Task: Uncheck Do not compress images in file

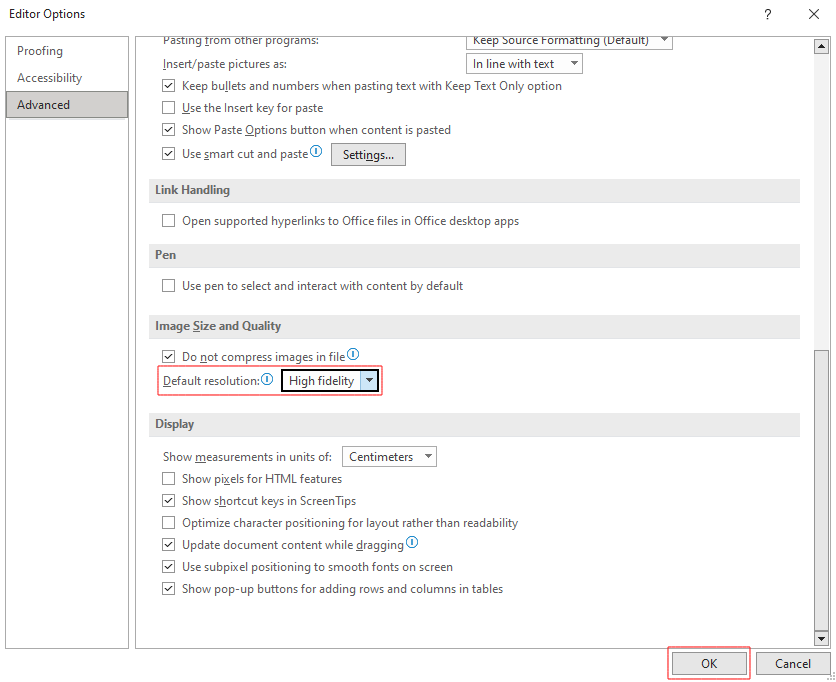Action: coord(168,357)
